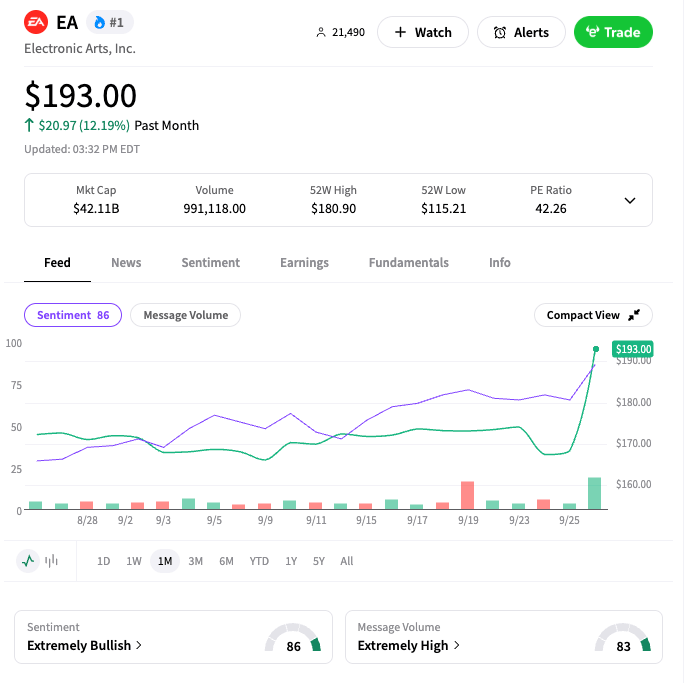This screenshot has width=684, height=683.
Task: Toggle the Sentiment 86 chart pill
Action: pyautogui.click(x=73, y=315)
